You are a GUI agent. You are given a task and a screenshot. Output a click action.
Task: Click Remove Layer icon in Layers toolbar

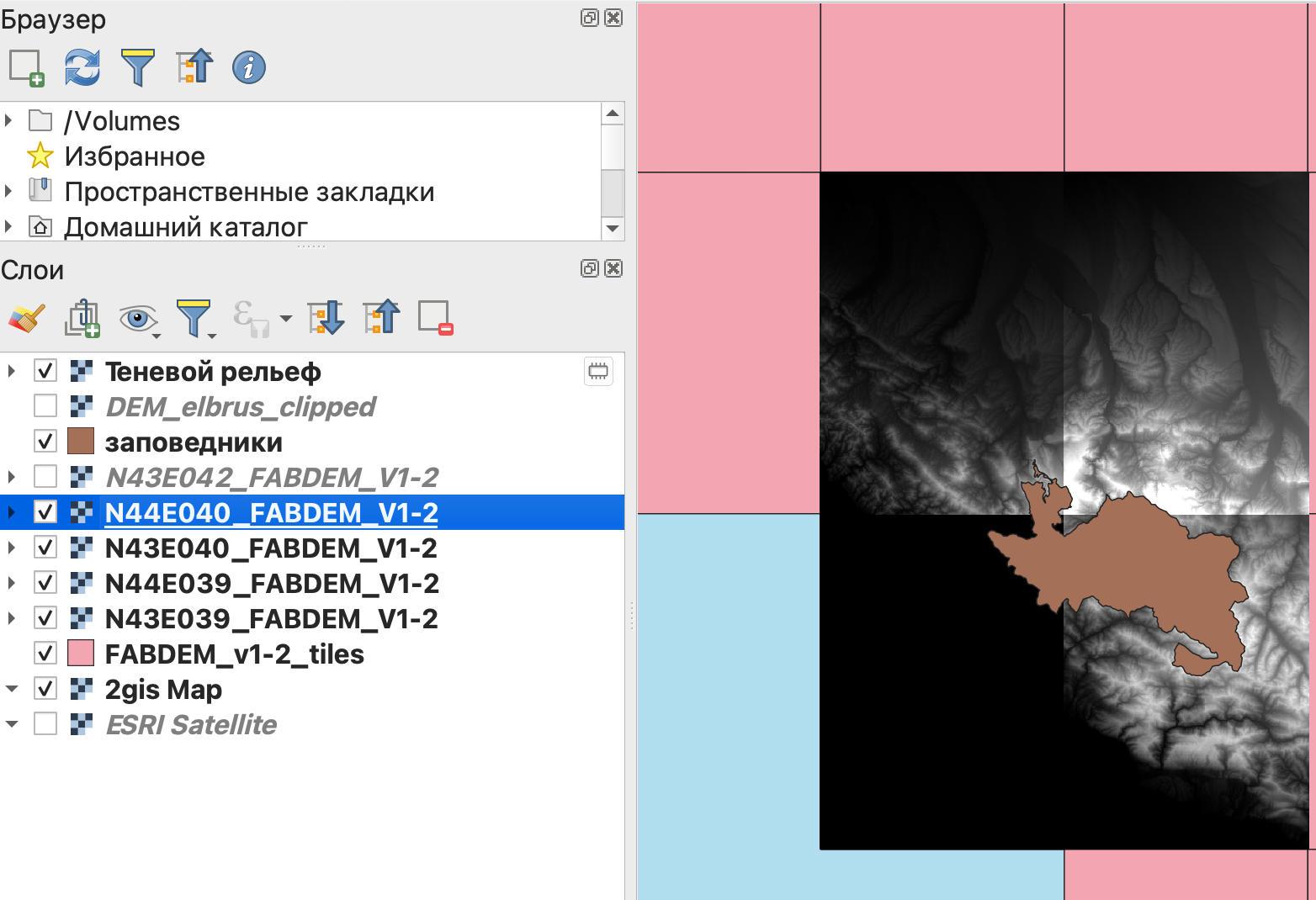click(436, 318)
